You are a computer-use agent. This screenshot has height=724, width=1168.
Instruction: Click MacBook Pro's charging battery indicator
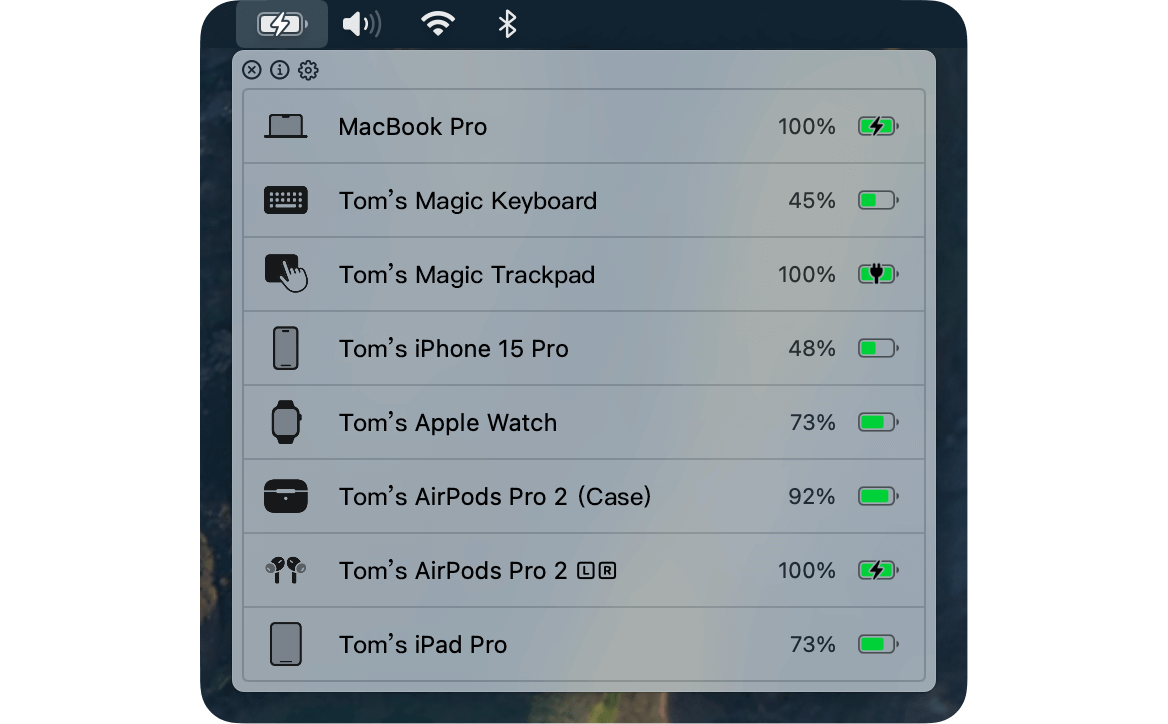click(878, 127)
